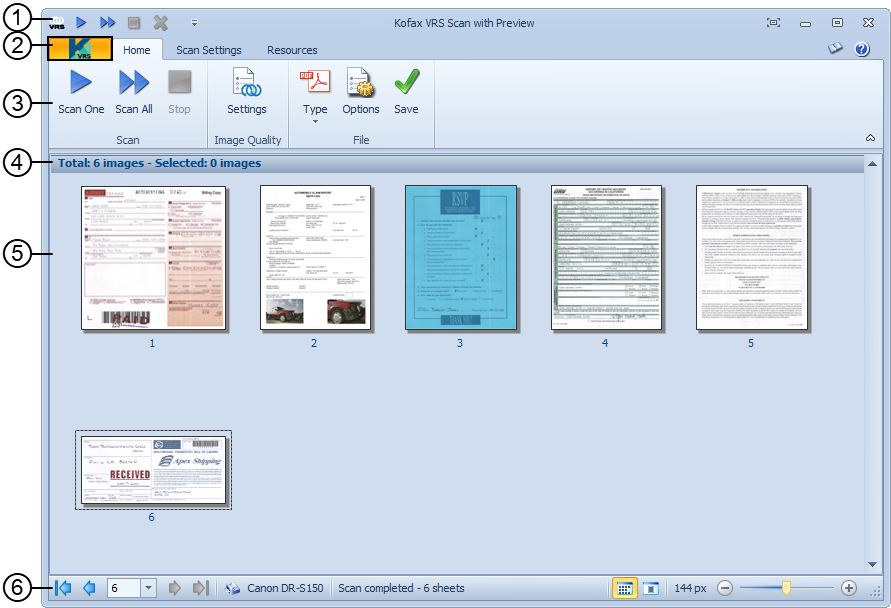Open Image Quality Settings
The height and width of the screenshot is (608, 891).
pyautogui.click(x=247, y=92)
